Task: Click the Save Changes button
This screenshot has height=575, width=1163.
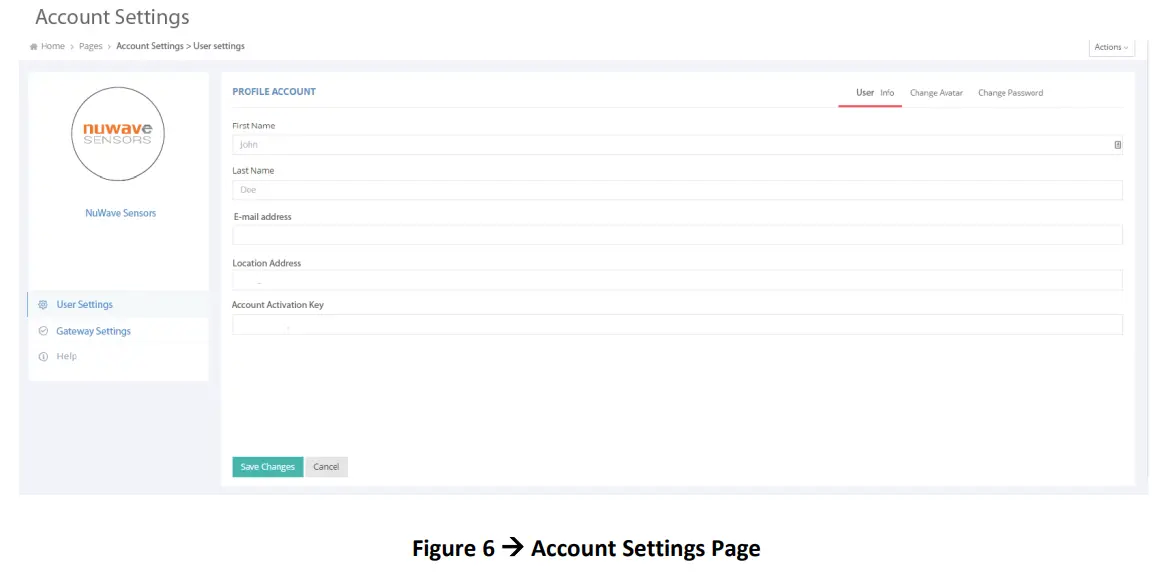Action: (x=268, y=467)
